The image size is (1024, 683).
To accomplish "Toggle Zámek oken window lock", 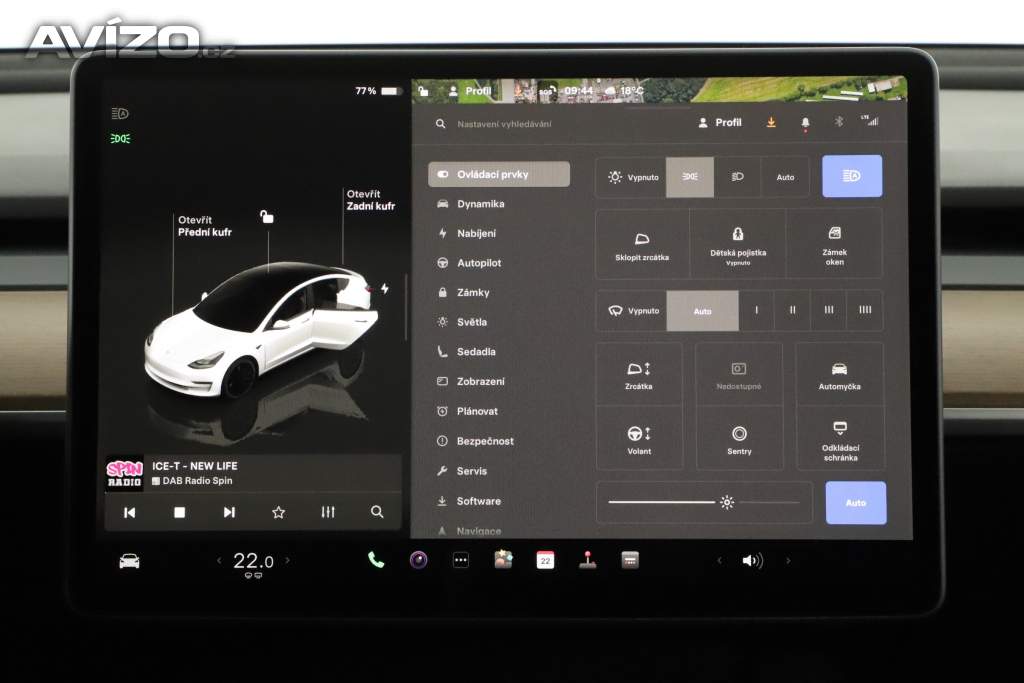I will pyautogui.click(x=835, y=245).
